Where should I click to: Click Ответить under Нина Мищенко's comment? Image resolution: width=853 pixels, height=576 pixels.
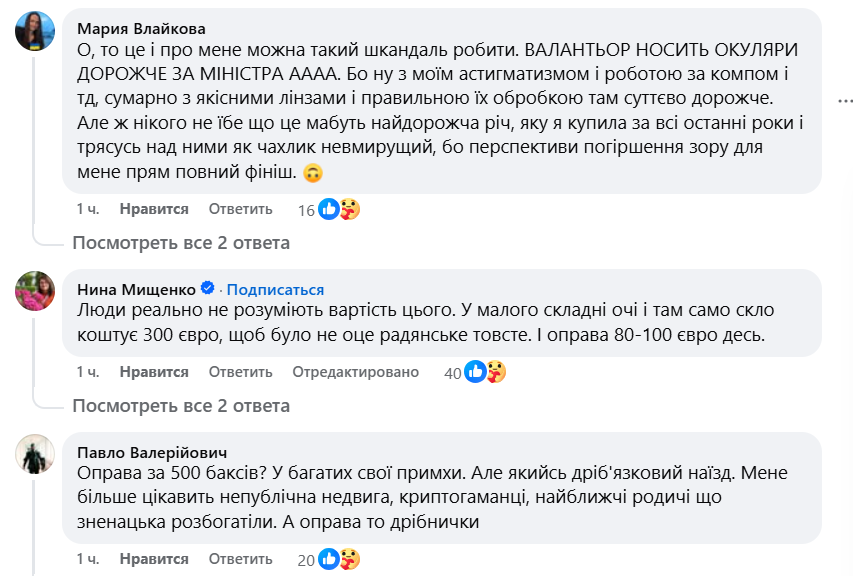pyautogui.click(x=240, y=372)
